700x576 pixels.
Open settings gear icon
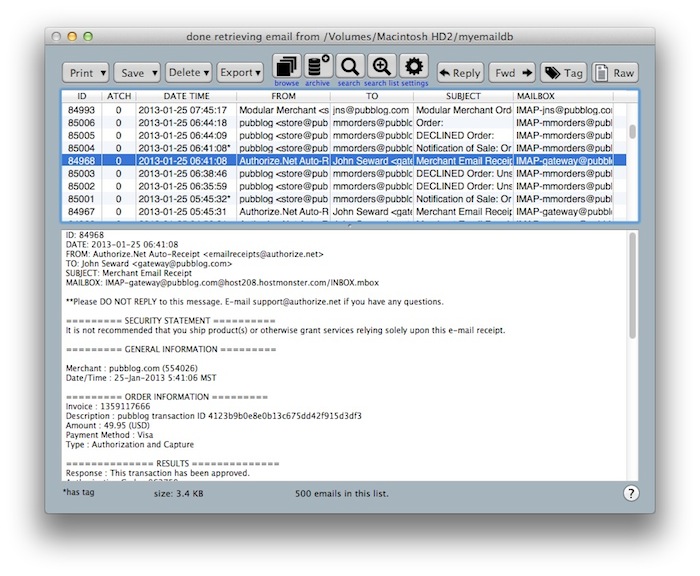[x=414, y=67]
